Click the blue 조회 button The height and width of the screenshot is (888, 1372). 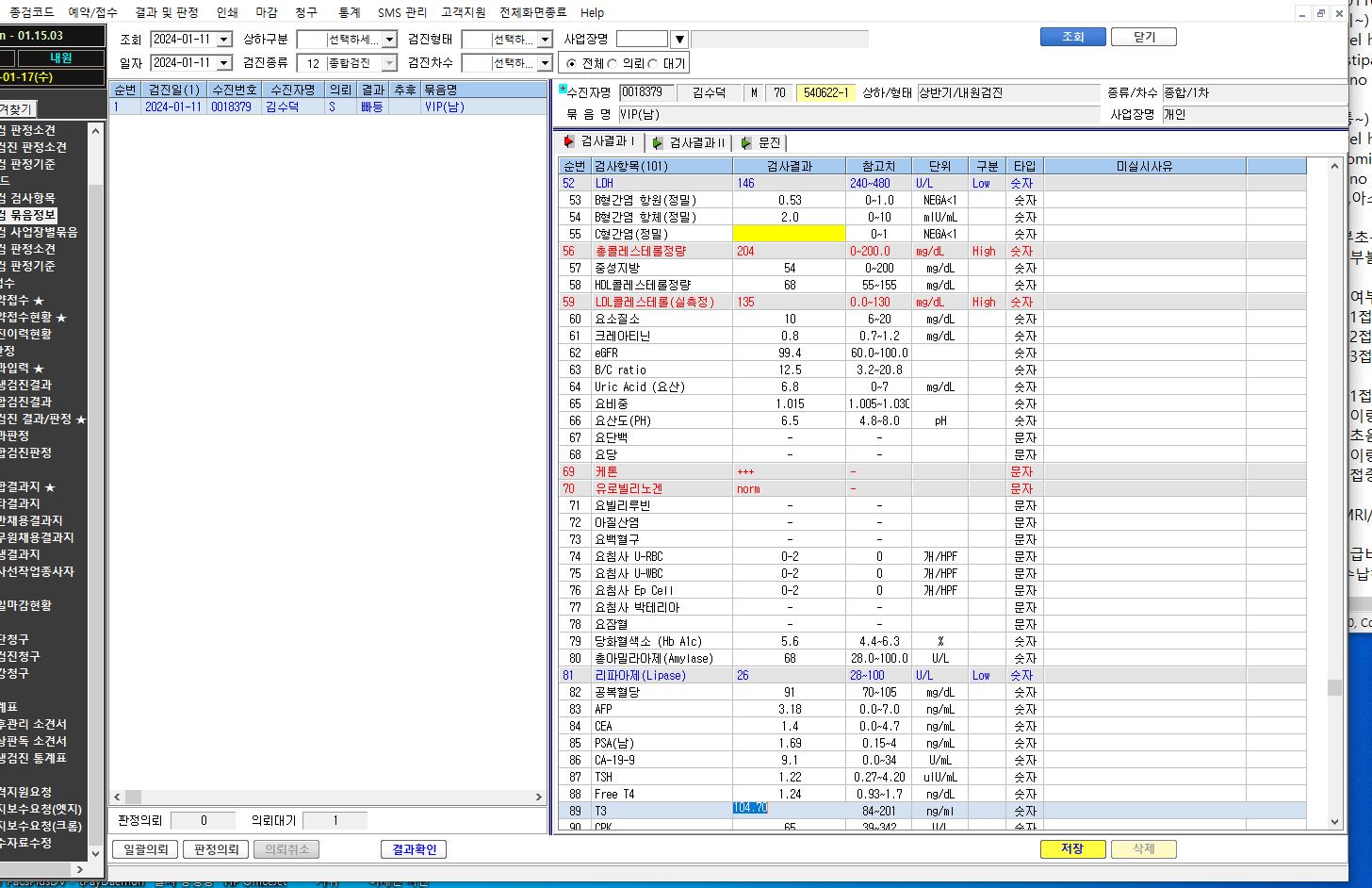point(1072,37)
